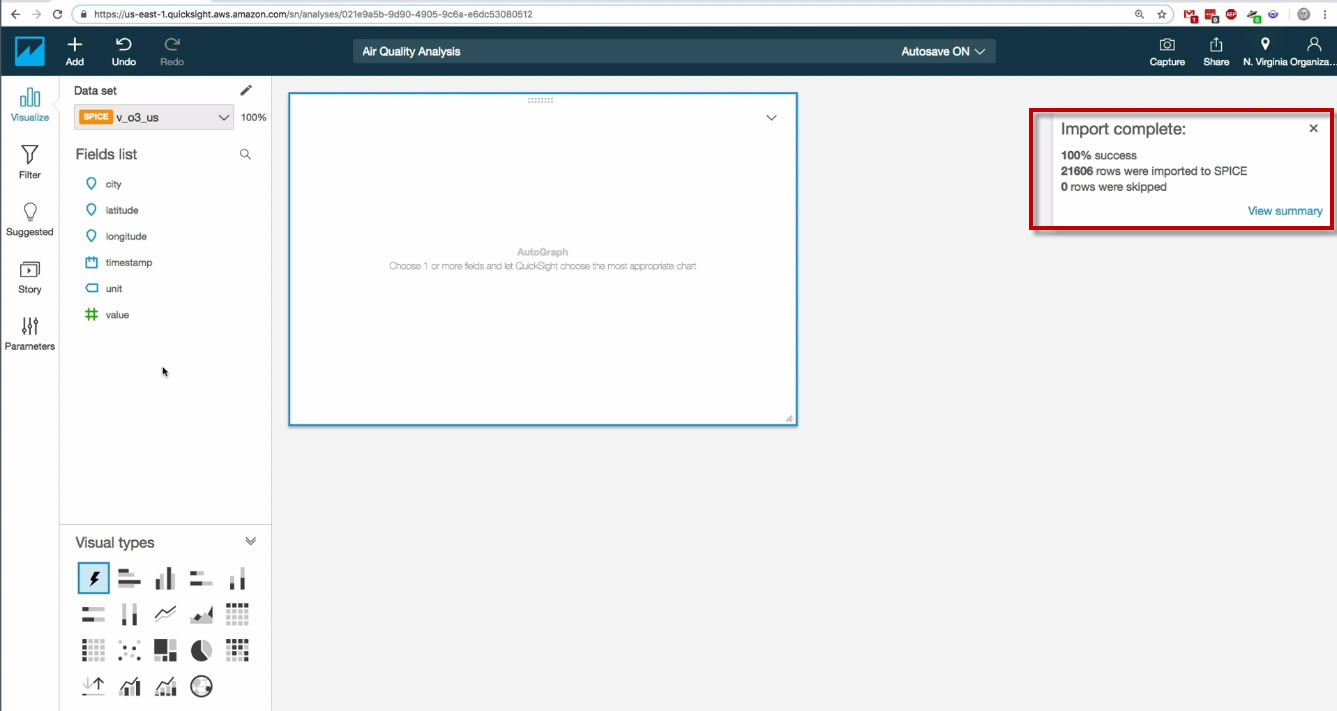Choose the vertical bar chart visual
Image resolution: width=1337 pixels, height=711 pixels.
tap(165, 578)
